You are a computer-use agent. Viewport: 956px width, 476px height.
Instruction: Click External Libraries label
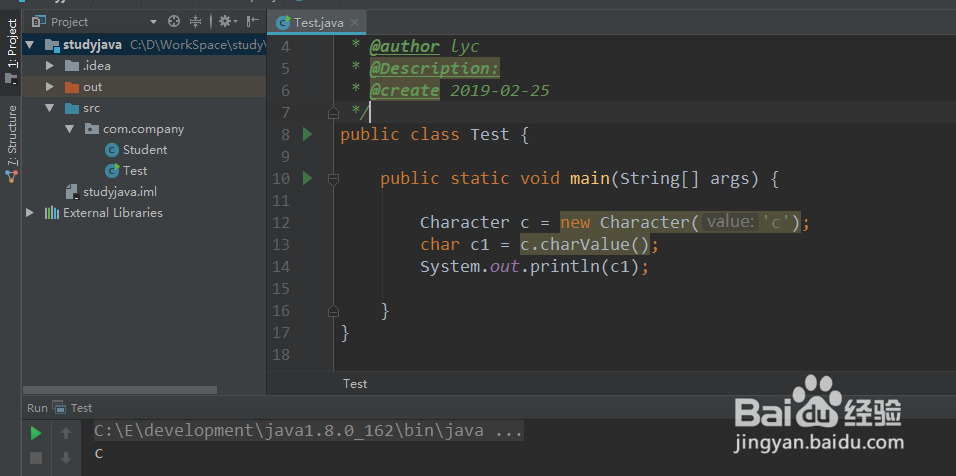(x=113, y=213)
